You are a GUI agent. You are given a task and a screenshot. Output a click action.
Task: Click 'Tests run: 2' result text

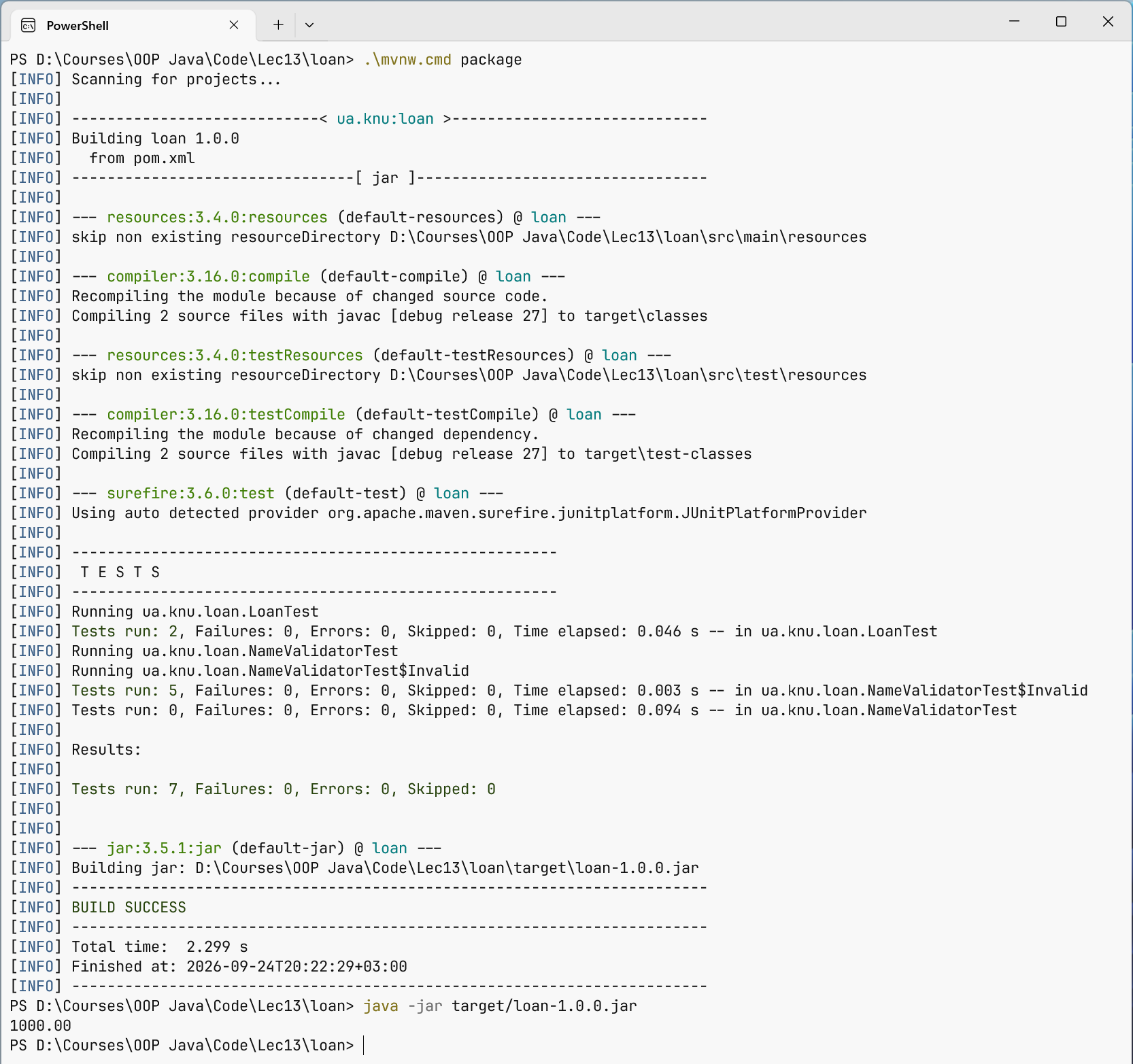pyautogui.click(x=124, y=632)
